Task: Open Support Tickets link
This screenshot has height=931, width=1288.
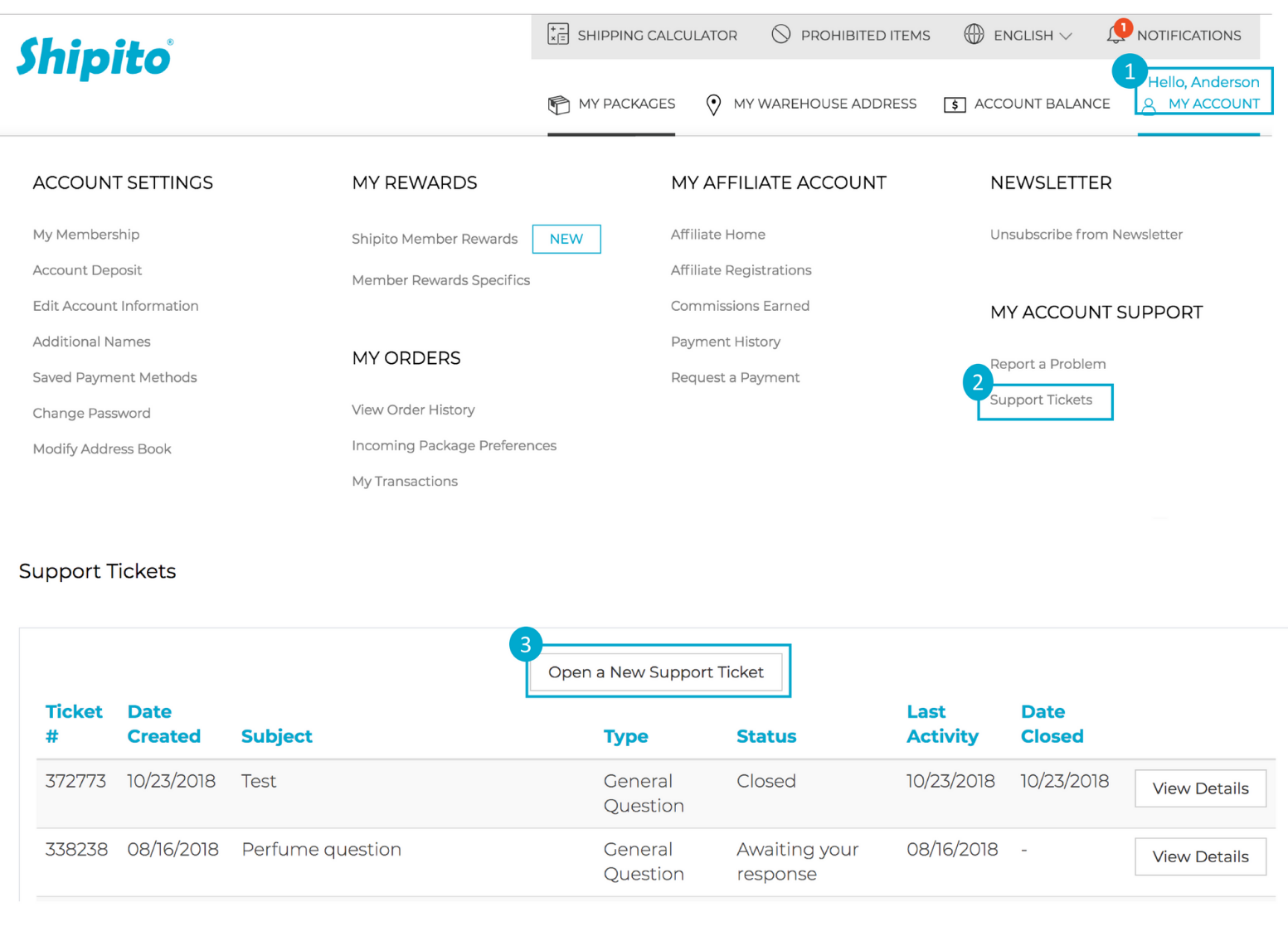Action: (x=1041, y=400)
